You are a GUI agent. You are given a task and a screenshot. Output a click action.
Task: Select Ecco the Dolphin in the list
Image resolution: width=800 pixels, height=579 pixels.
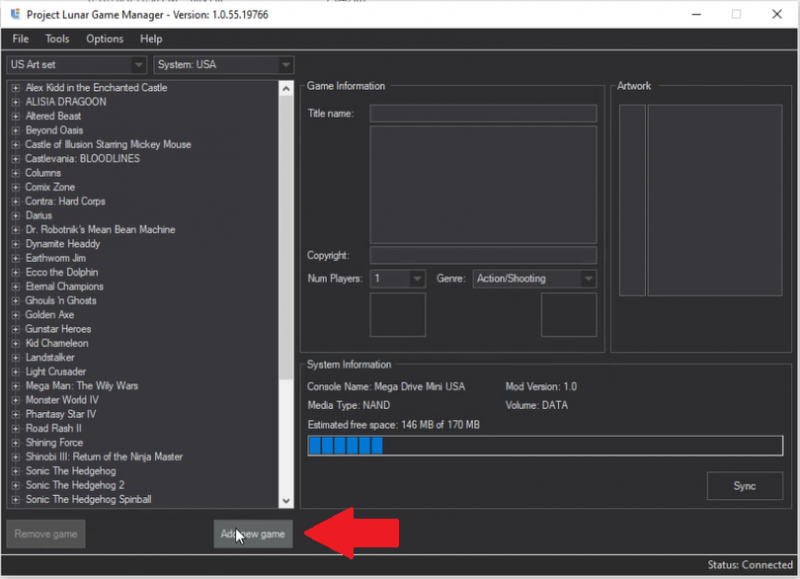click(x=62, y=272)
